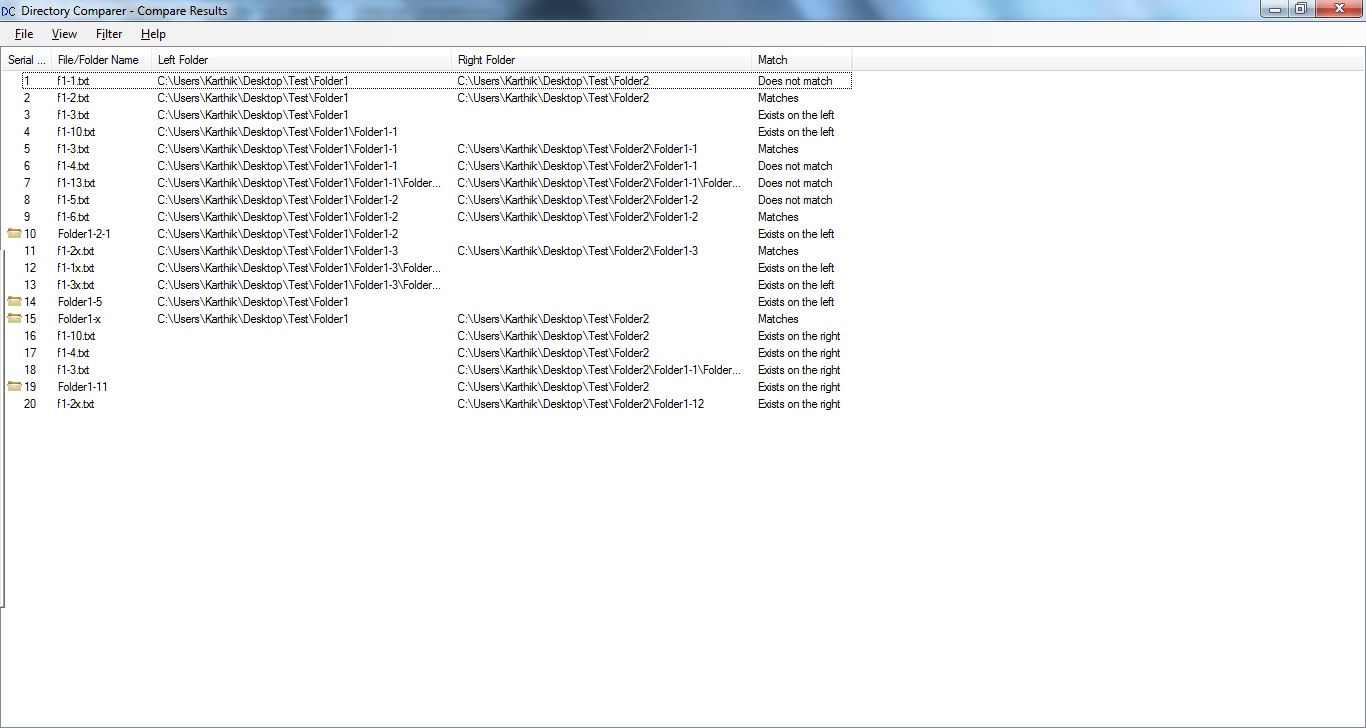Click the folder icon beside Folder1-5
1366x728 pixels.
[x=14, y=301]
